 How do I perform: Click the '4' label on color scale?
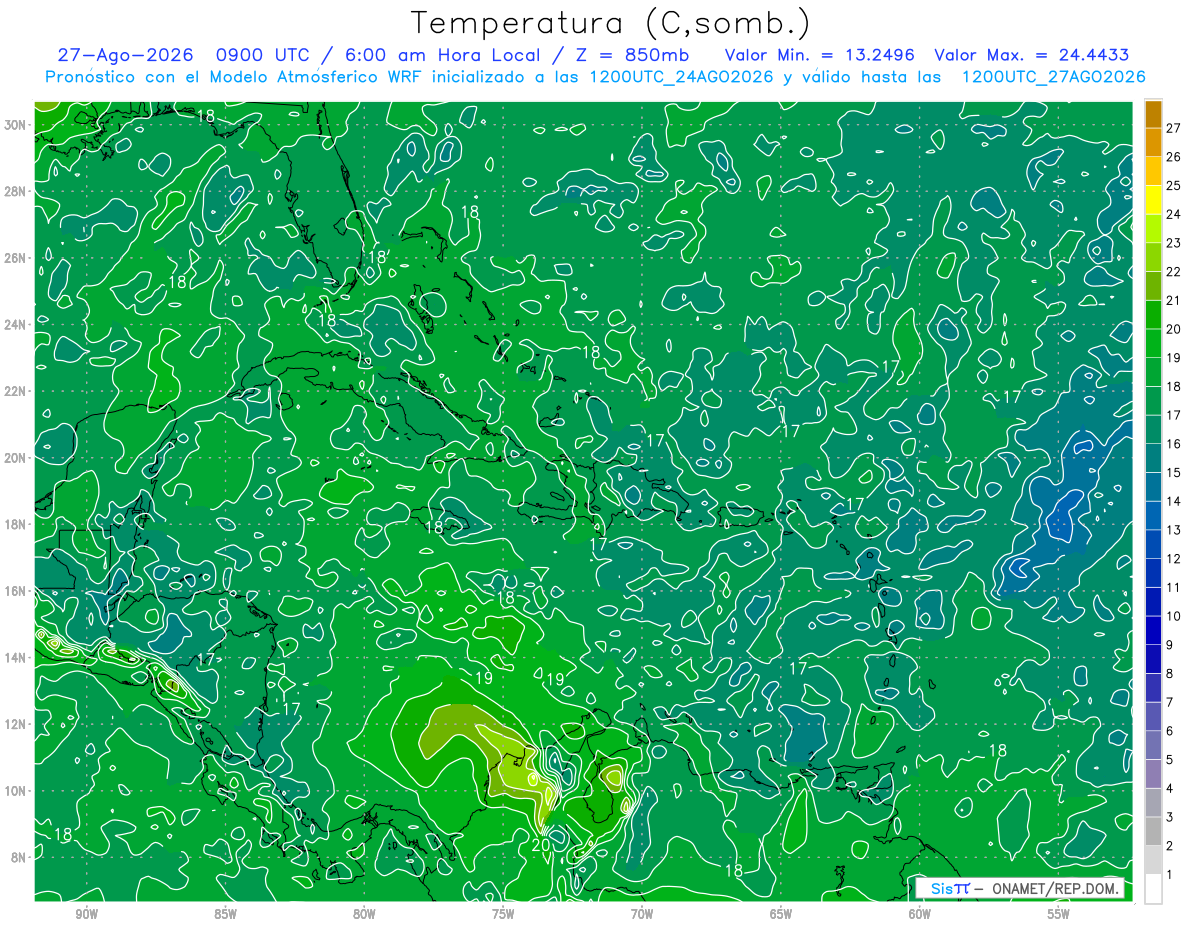(1170, 789)
